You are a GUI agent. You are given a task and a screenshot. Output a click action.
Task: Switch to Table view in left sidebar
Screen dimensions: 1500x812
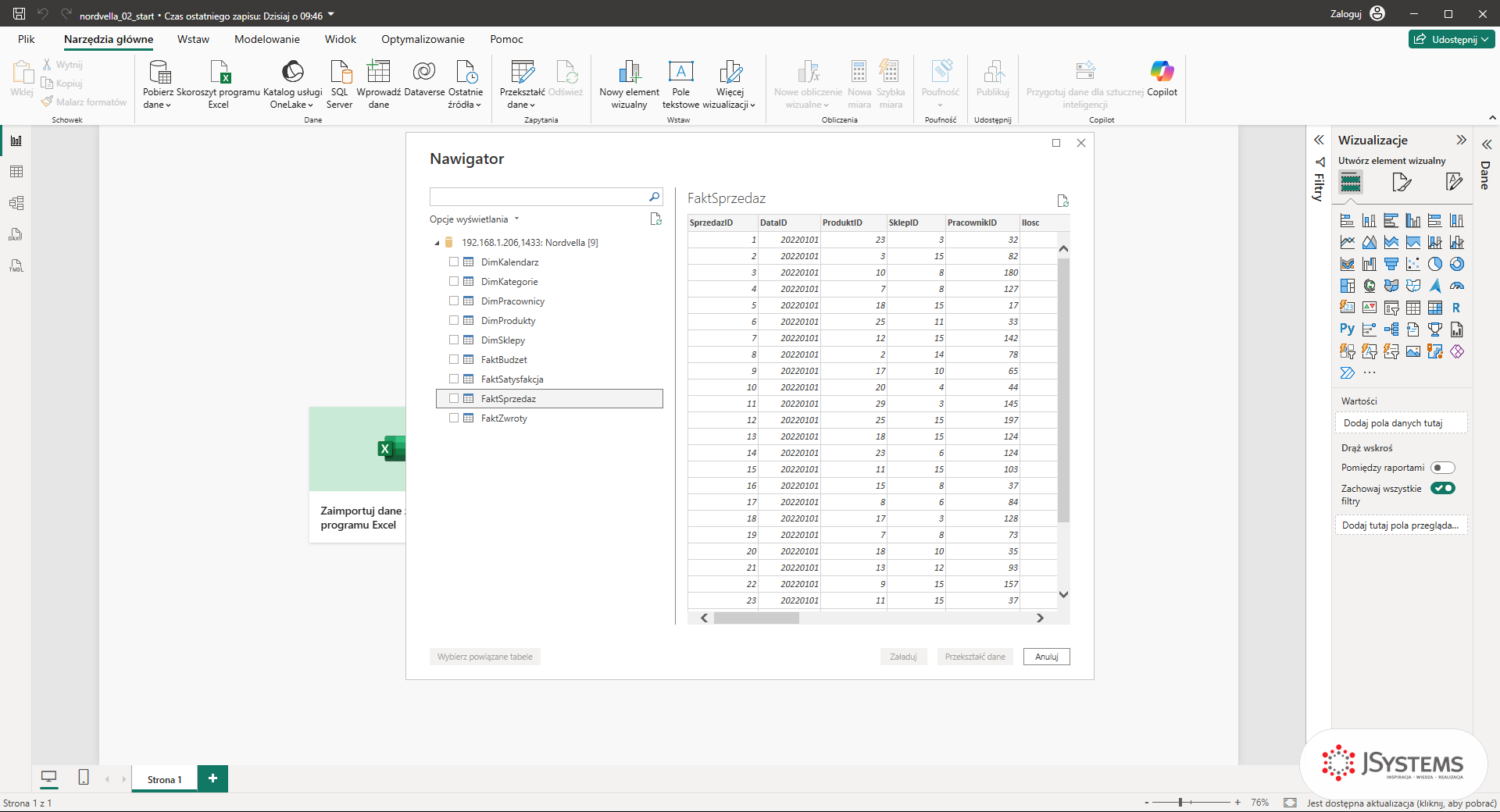click(16, 172)
